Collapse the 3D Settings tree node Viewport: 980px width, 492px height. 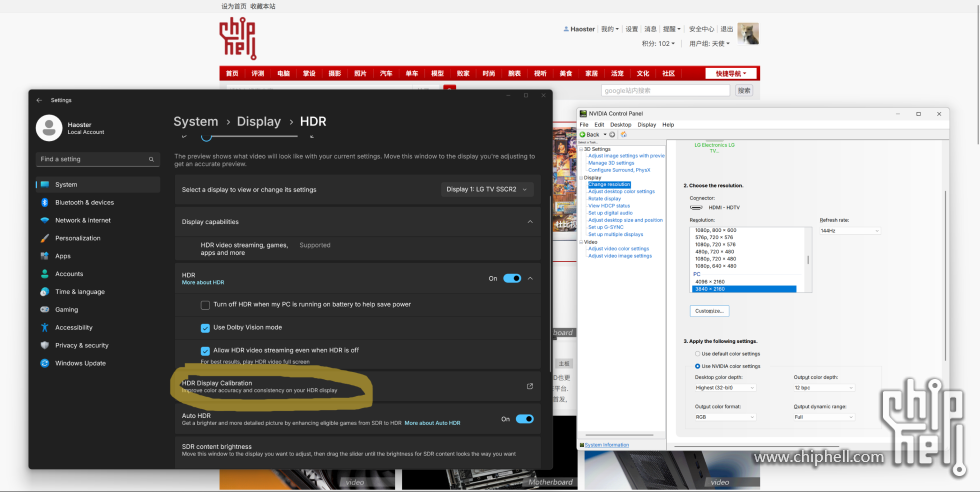581,149
